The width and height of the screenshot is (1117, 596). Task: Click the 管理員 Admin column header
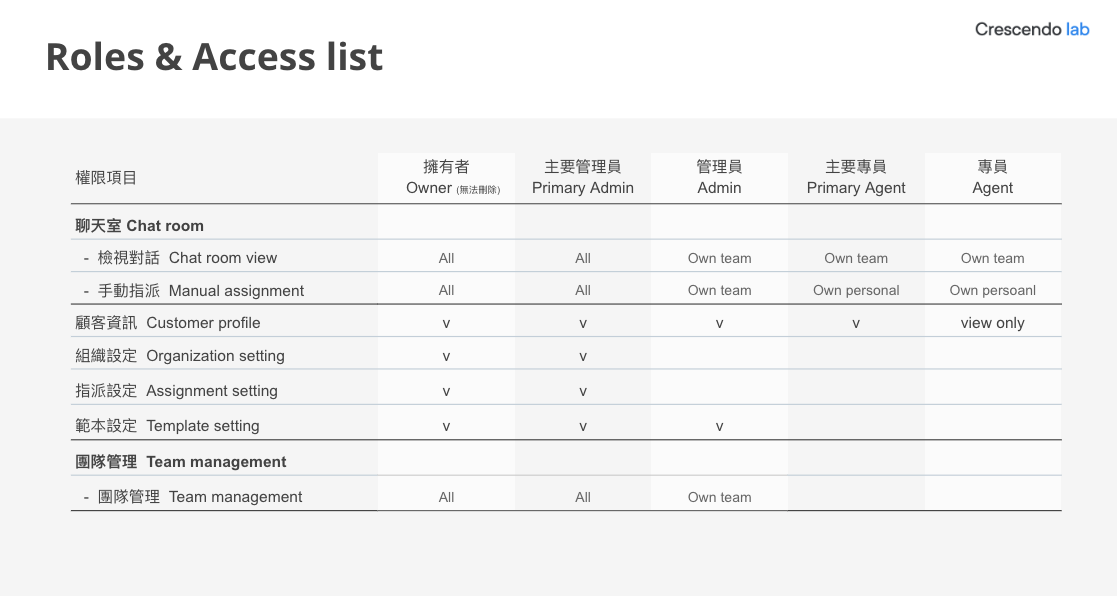click(x=719, y=177)
